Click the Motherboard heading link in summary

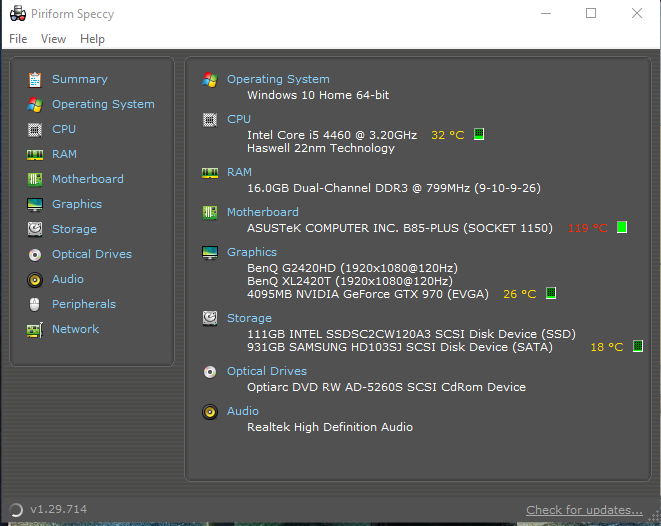pos(263,212)
